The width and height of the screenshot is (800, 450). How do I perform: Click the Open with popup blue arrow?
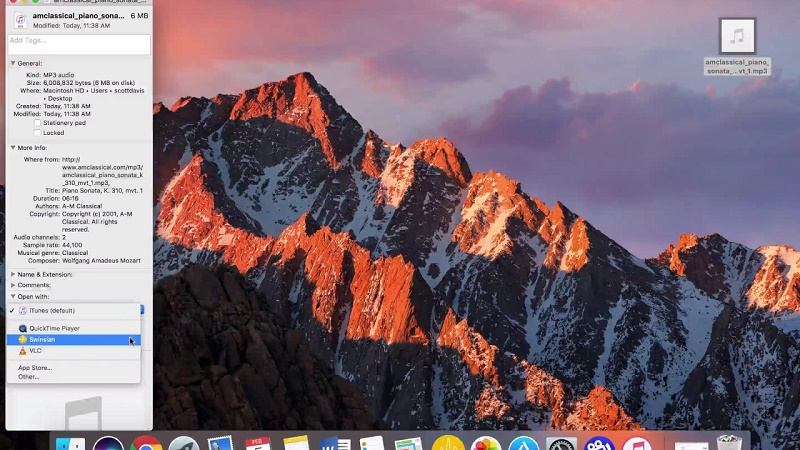click(142, 310)
